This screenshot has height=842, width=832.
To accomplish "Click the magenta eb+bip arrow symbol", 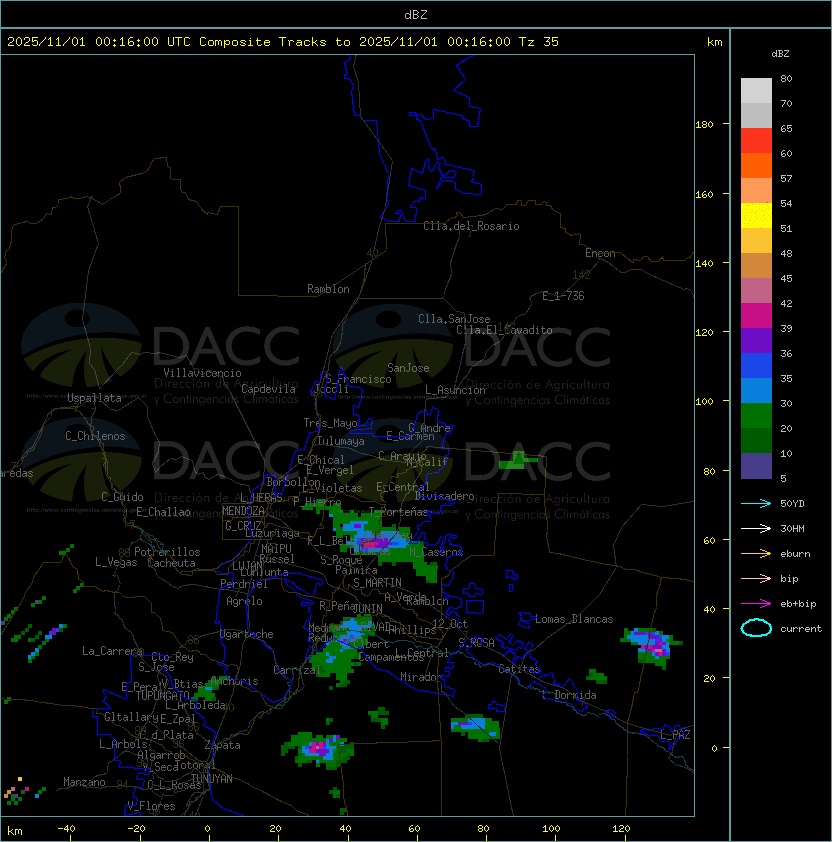I will coord(756,604).
